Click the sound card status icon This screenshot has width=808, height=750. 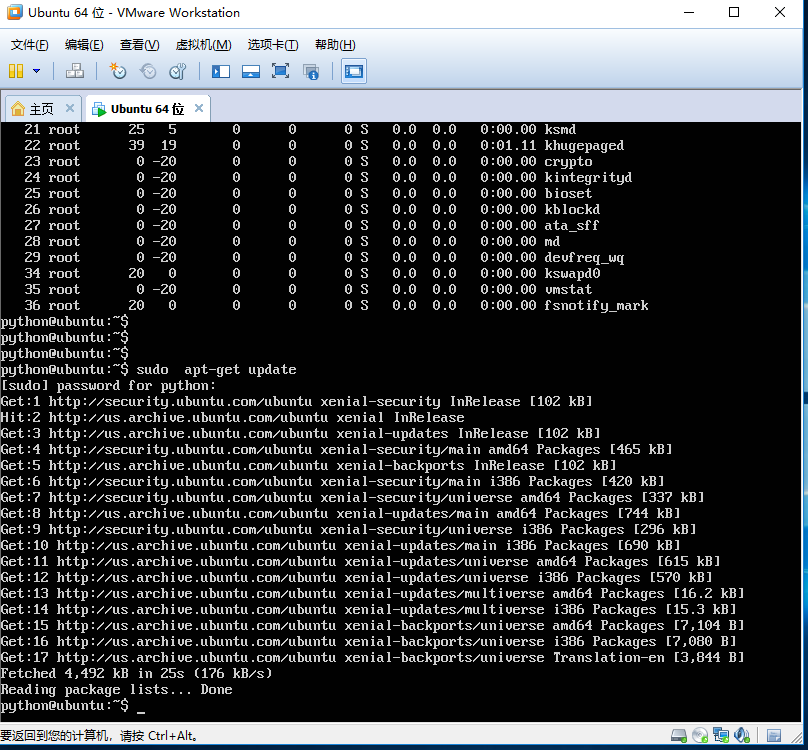742,736
